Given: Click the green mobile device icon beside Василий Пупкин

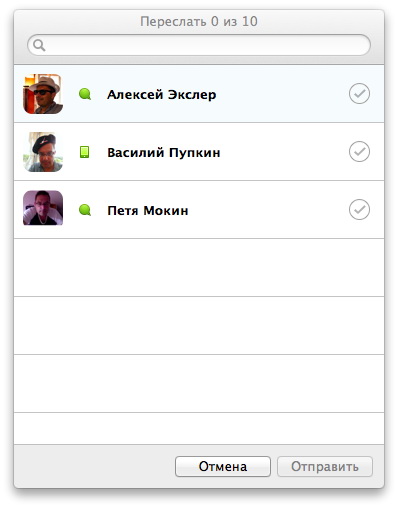Looking at the screenshot, I should click(x=85, y=152).
